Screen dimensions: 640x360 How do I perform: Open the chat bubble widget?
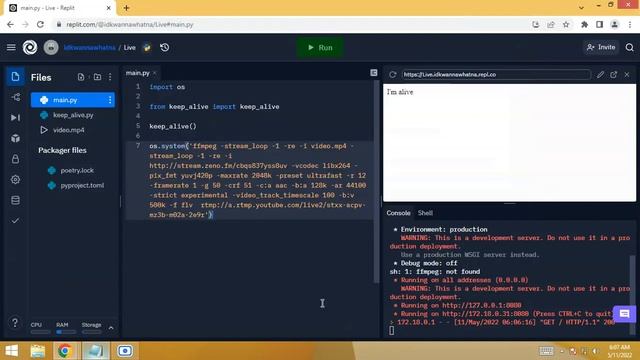click(624, 314)
